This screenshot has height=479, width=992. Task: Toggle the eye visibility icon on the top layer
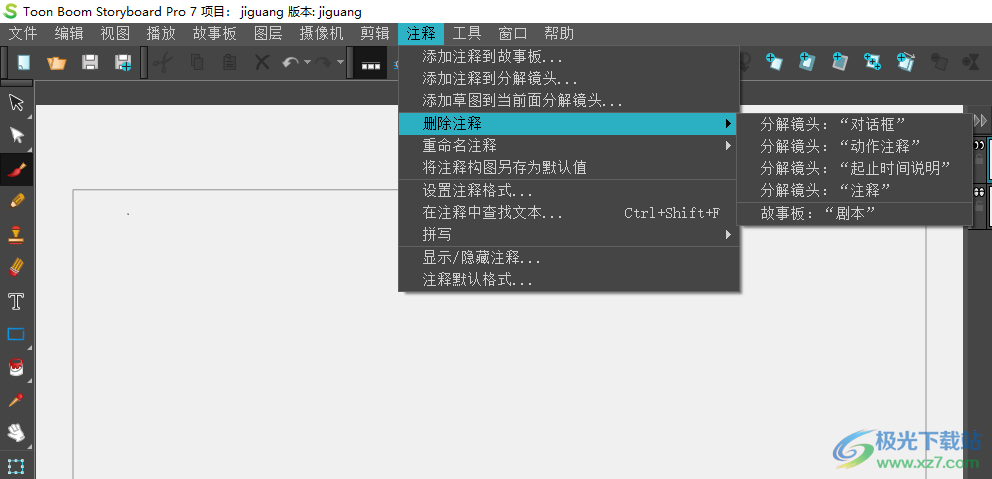979,144
